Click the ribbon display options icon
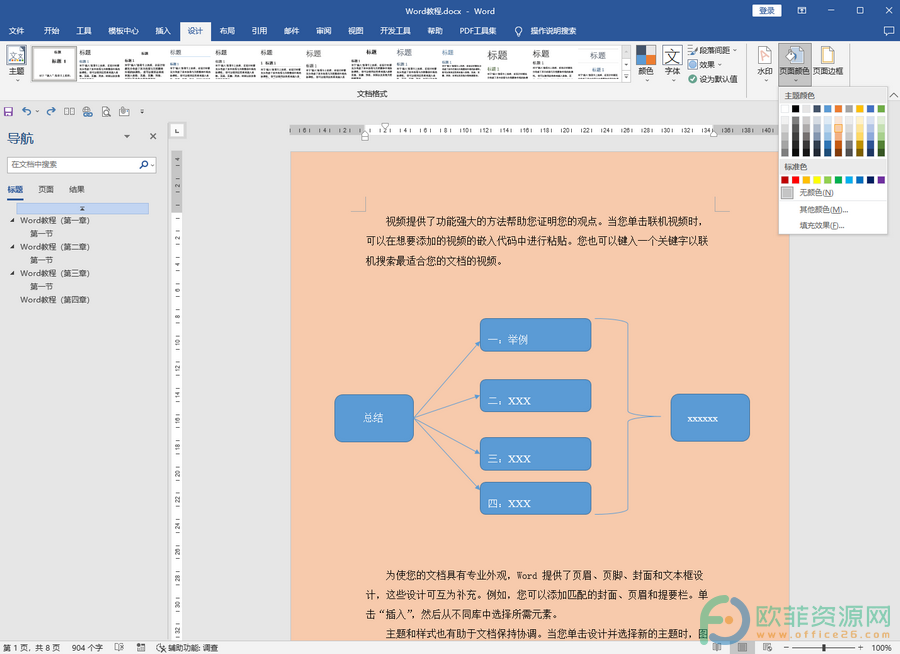This screenshot has height=654, width=900. 802,10
